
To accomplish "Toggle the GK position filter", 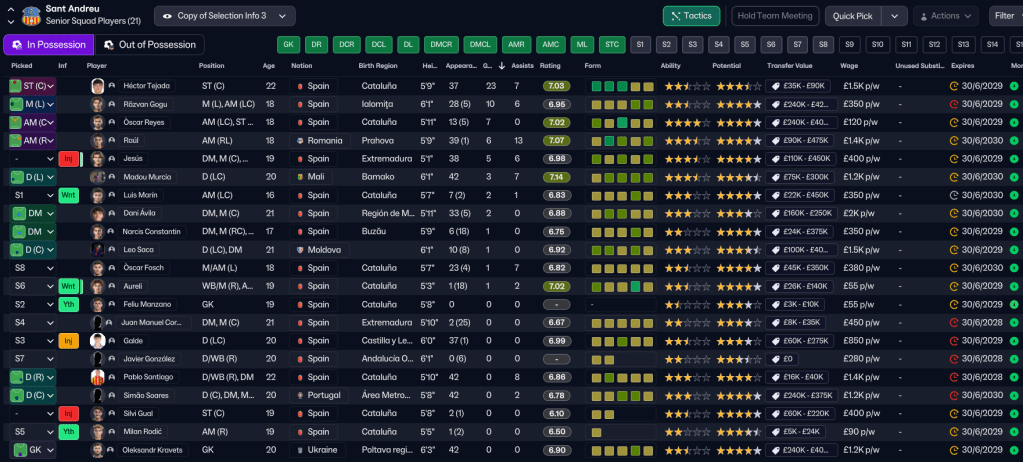I will pyautogui.click(x=288, y=45).
